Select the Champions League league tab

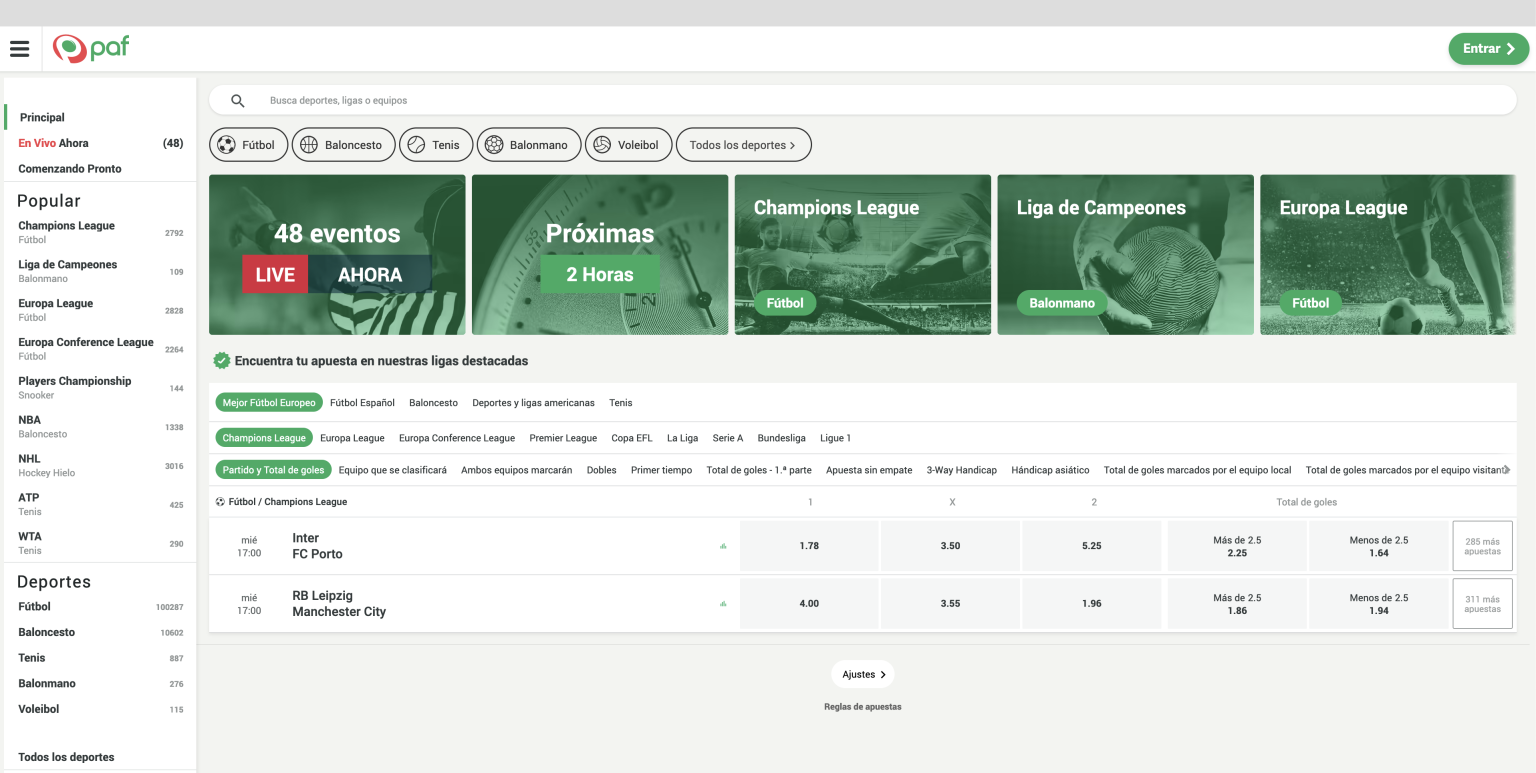pyautogui.click(x=264, y=438)
